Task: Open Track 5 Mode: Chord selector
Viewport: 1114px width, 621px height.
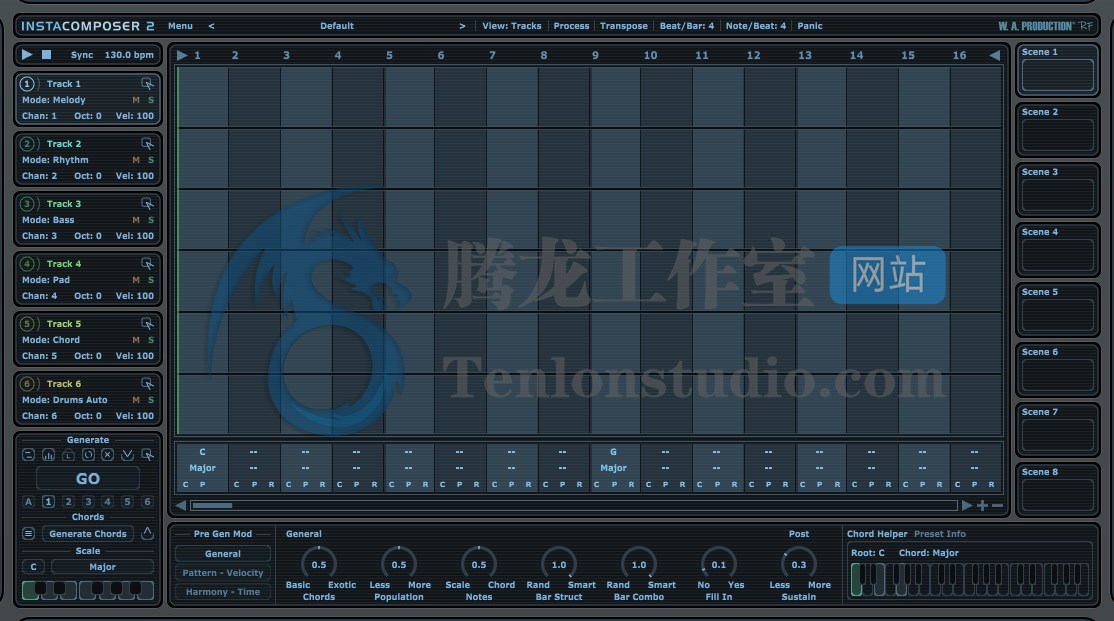Action: point(51,340)
